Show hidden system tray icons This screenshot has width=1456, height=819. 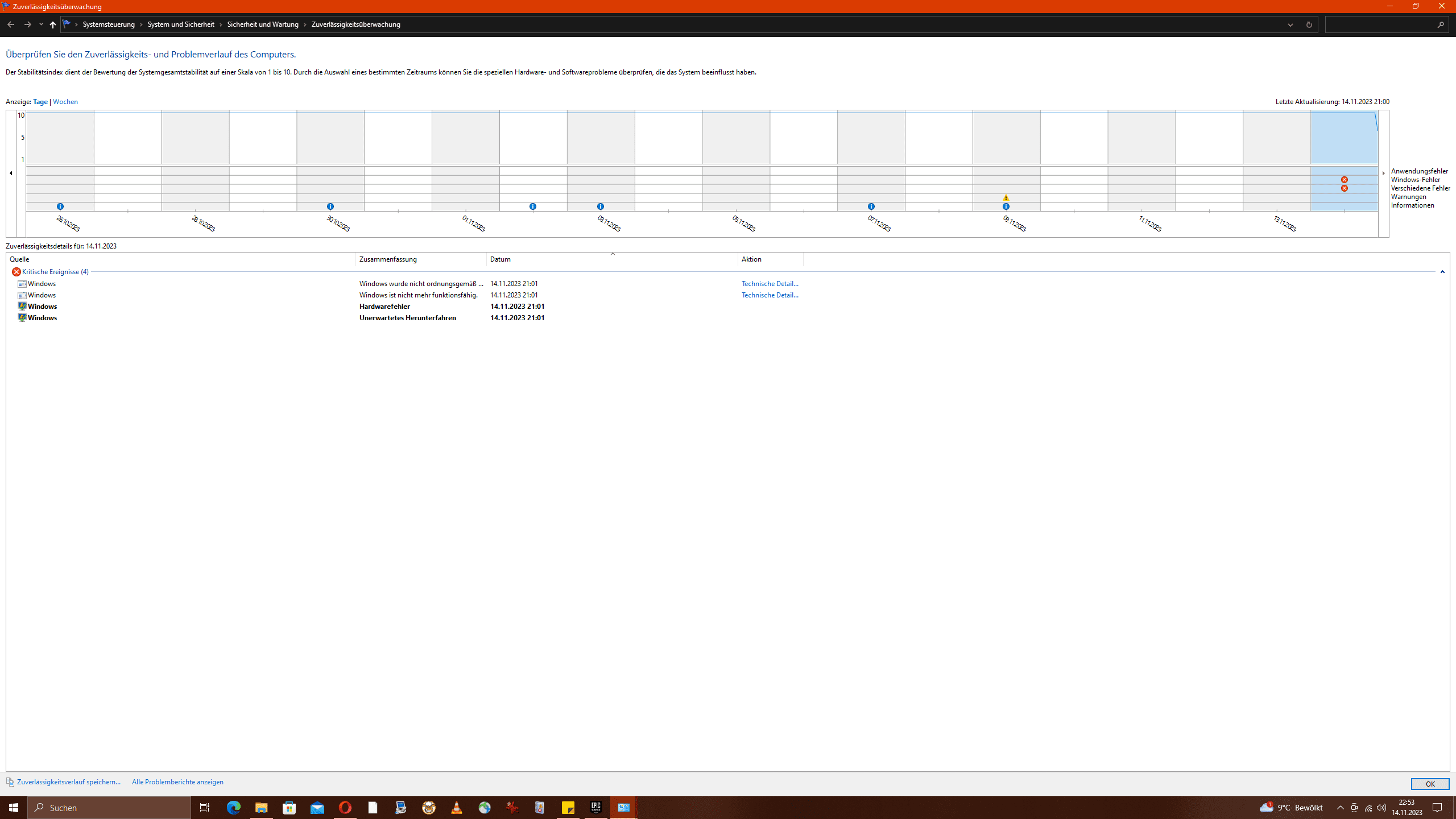point(1341,808)
